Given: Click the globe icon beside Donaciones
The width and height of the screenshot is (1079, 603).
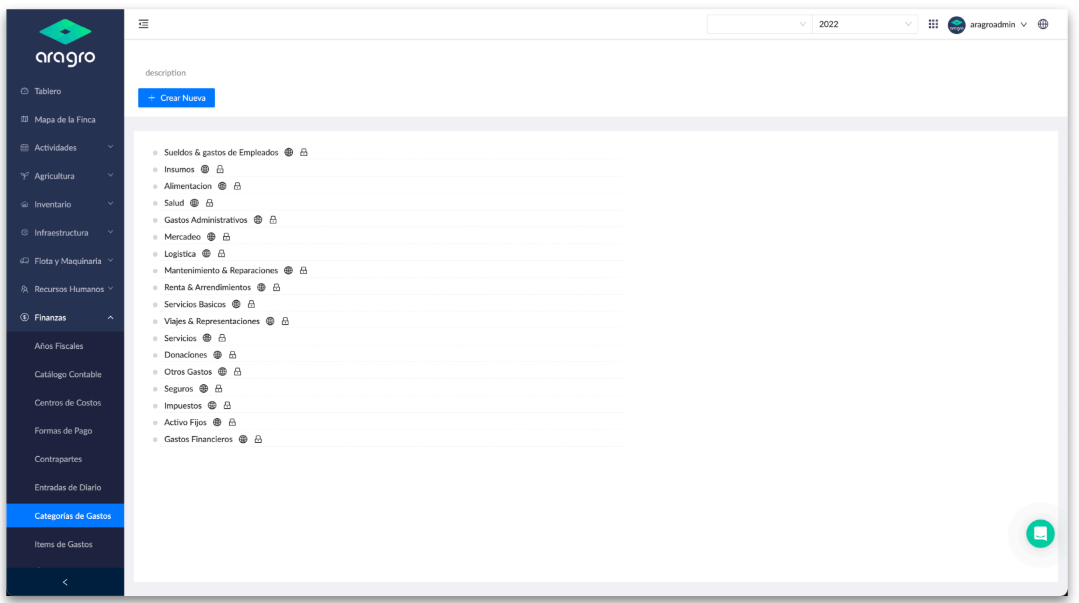Looking at the screenshot, I should tap(217, 355).
